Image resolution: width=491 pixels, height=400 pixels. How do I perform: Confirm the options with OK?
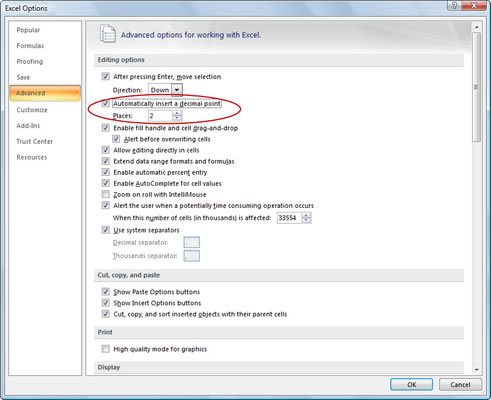(x=412, y=384)
